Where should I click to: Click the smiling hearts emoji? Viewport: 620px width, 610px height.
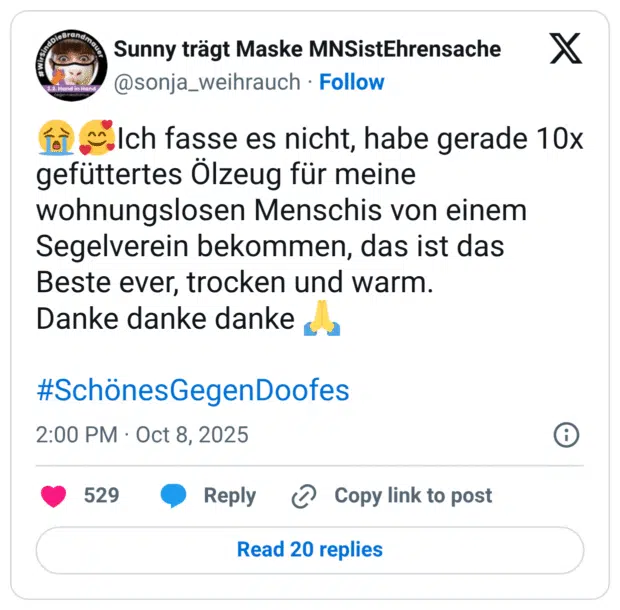pos(97,138)
